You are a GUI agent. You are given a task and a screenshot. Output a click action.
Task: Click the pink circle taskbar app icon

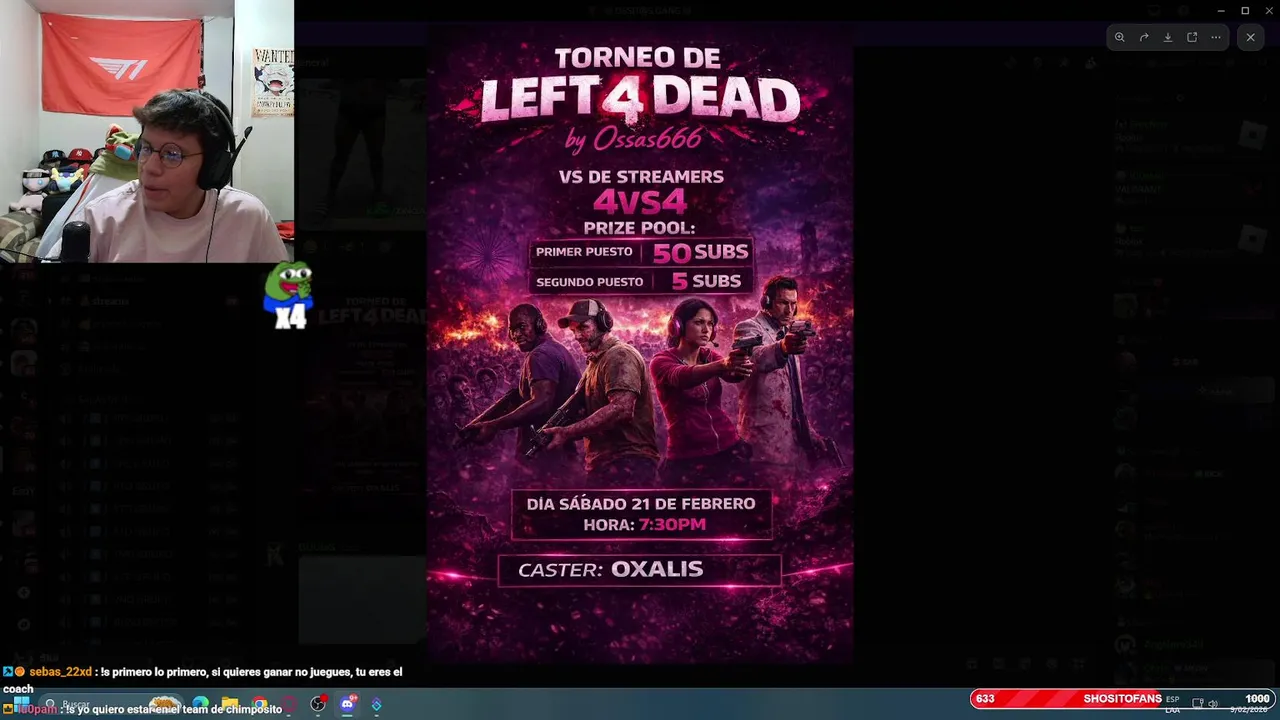click(x=289, y=704)
